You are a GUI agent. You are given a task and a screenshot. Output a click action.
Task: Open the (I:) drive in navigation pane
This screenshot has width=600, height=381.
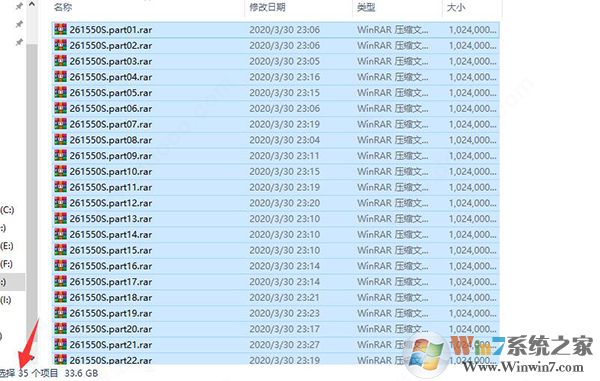coord(6,300)
